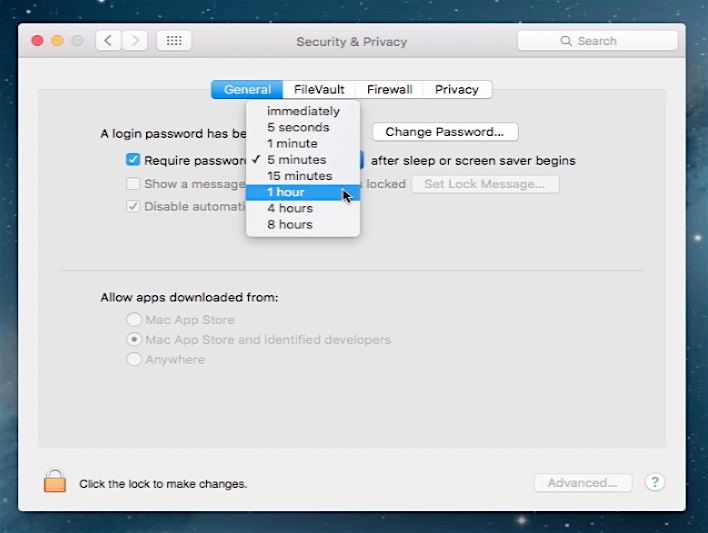
Task: Switch to the General tab
Action: 247,89
